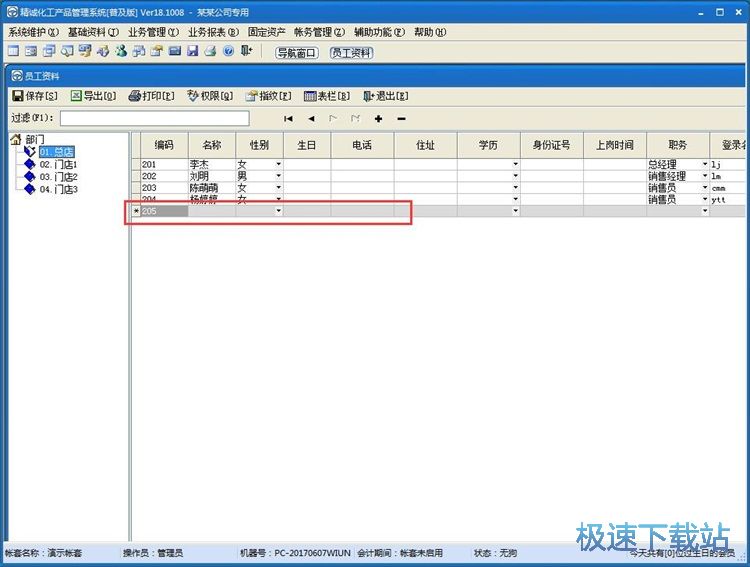The image size is (750, 567).
Task: Open 学历 dropdown for employee 202
Action: (515, 176)
